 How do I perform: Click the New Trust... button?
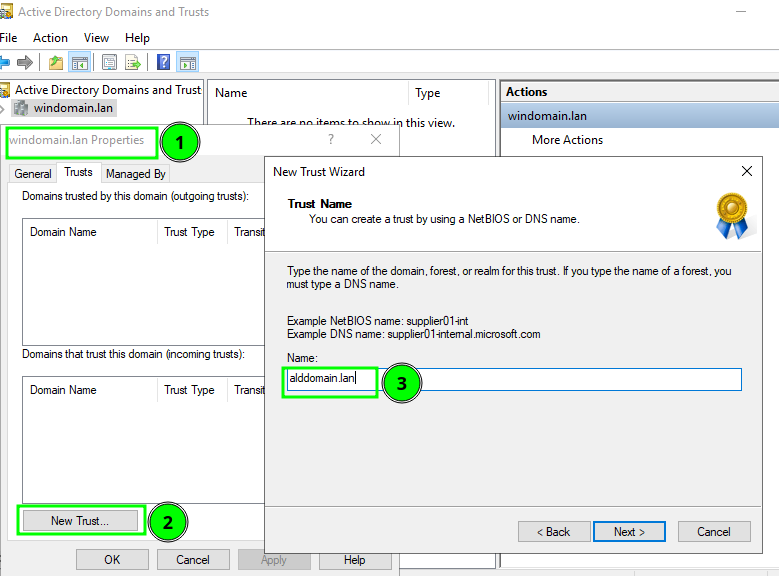80,520
